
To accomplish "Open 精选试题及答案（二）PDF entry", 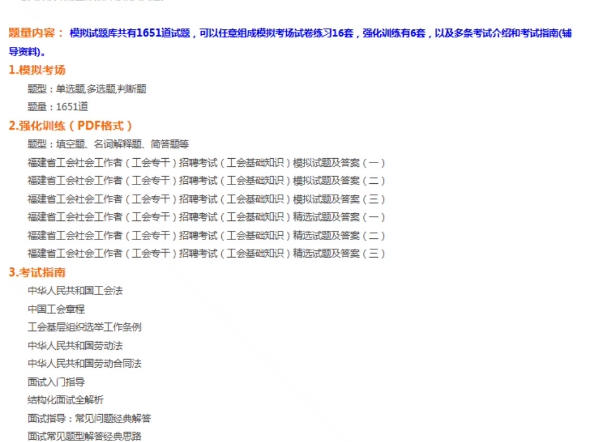I will tap(206, 235).
